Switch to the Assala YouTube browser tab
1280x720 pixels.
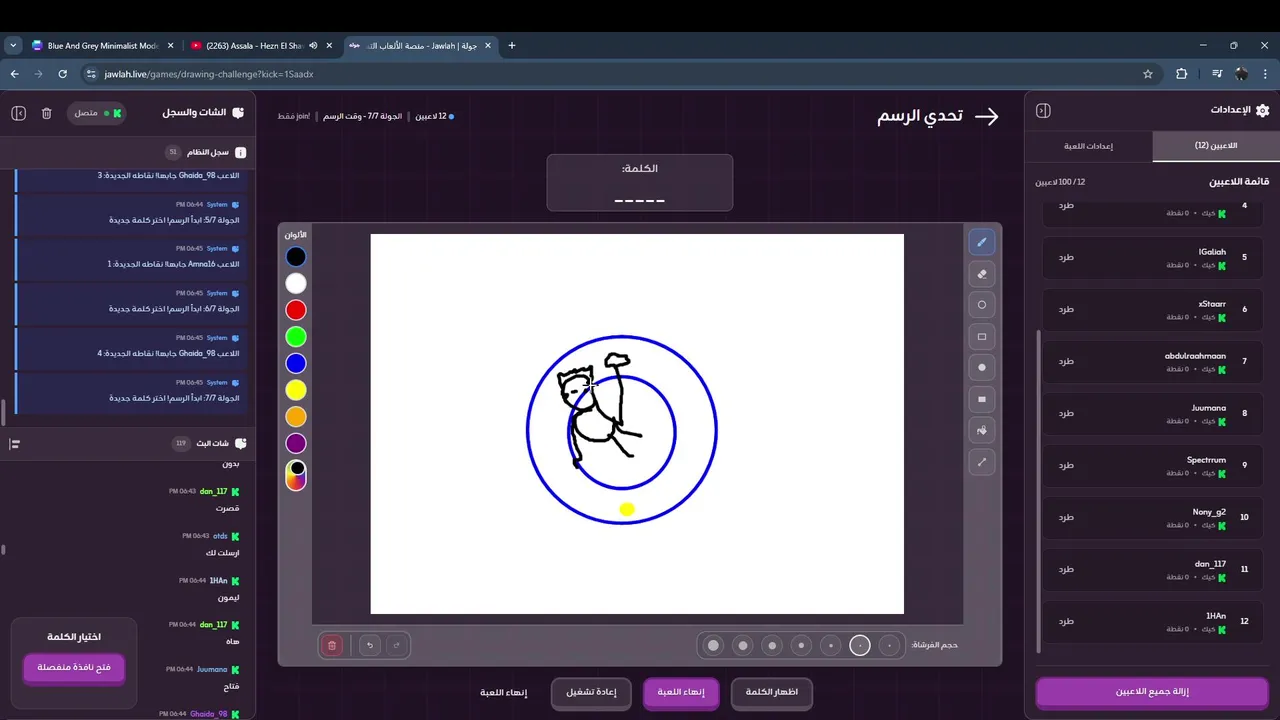(x=263, y=45)
